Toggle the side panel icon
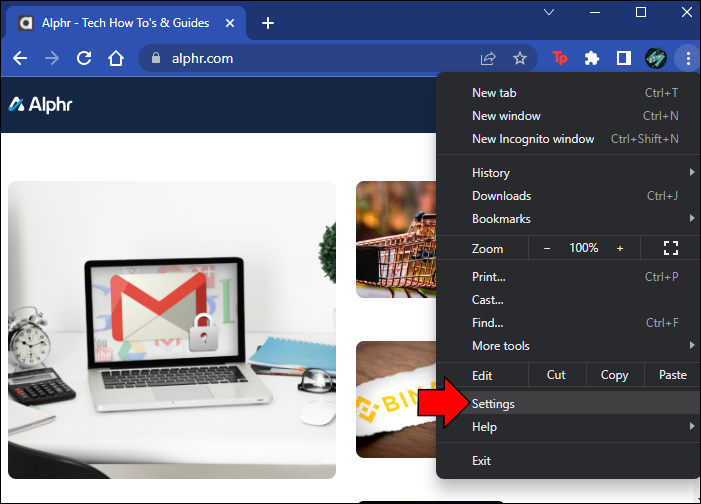 624,58
